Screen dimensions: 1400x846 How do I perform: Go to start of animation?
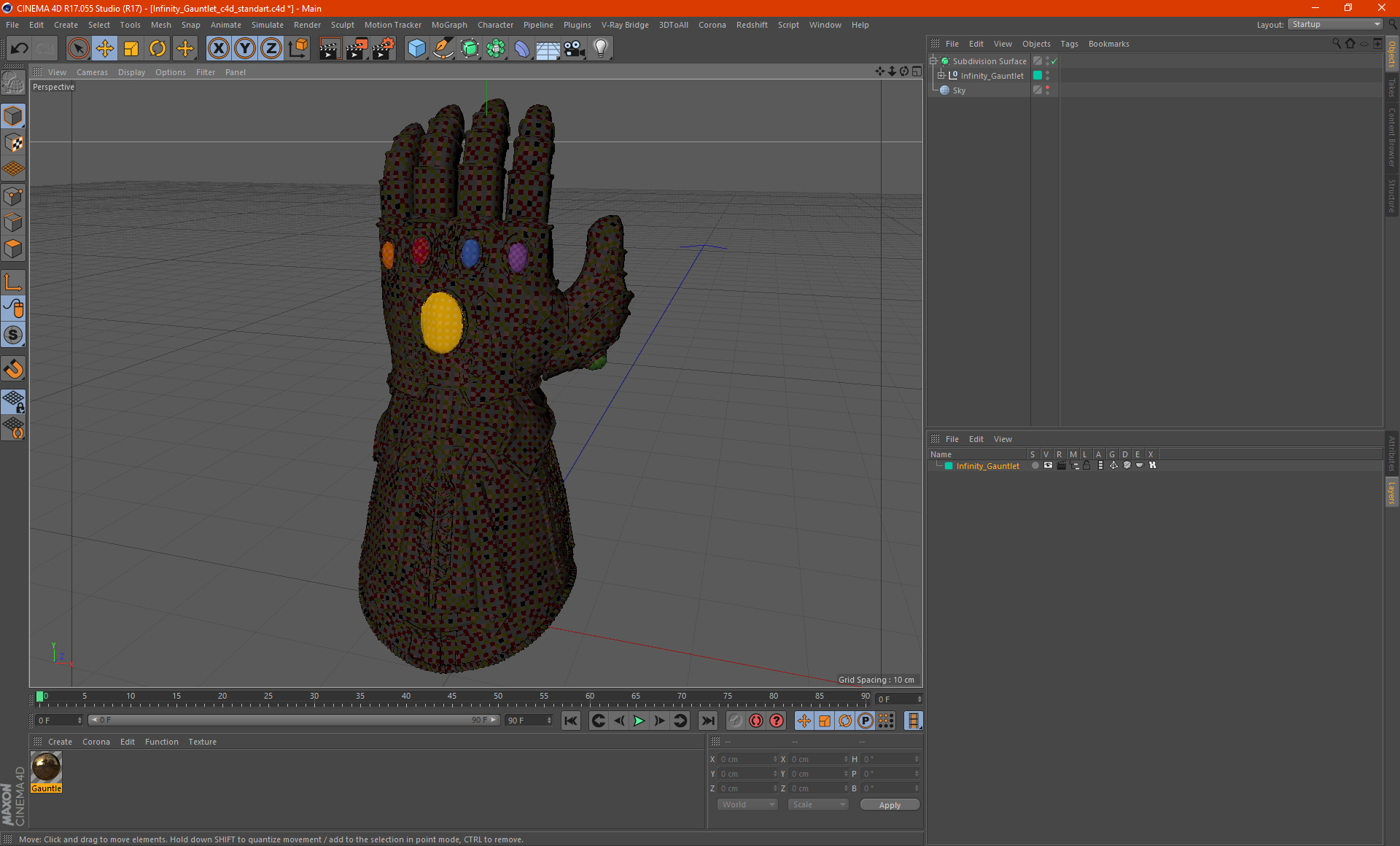pos(571,721)
